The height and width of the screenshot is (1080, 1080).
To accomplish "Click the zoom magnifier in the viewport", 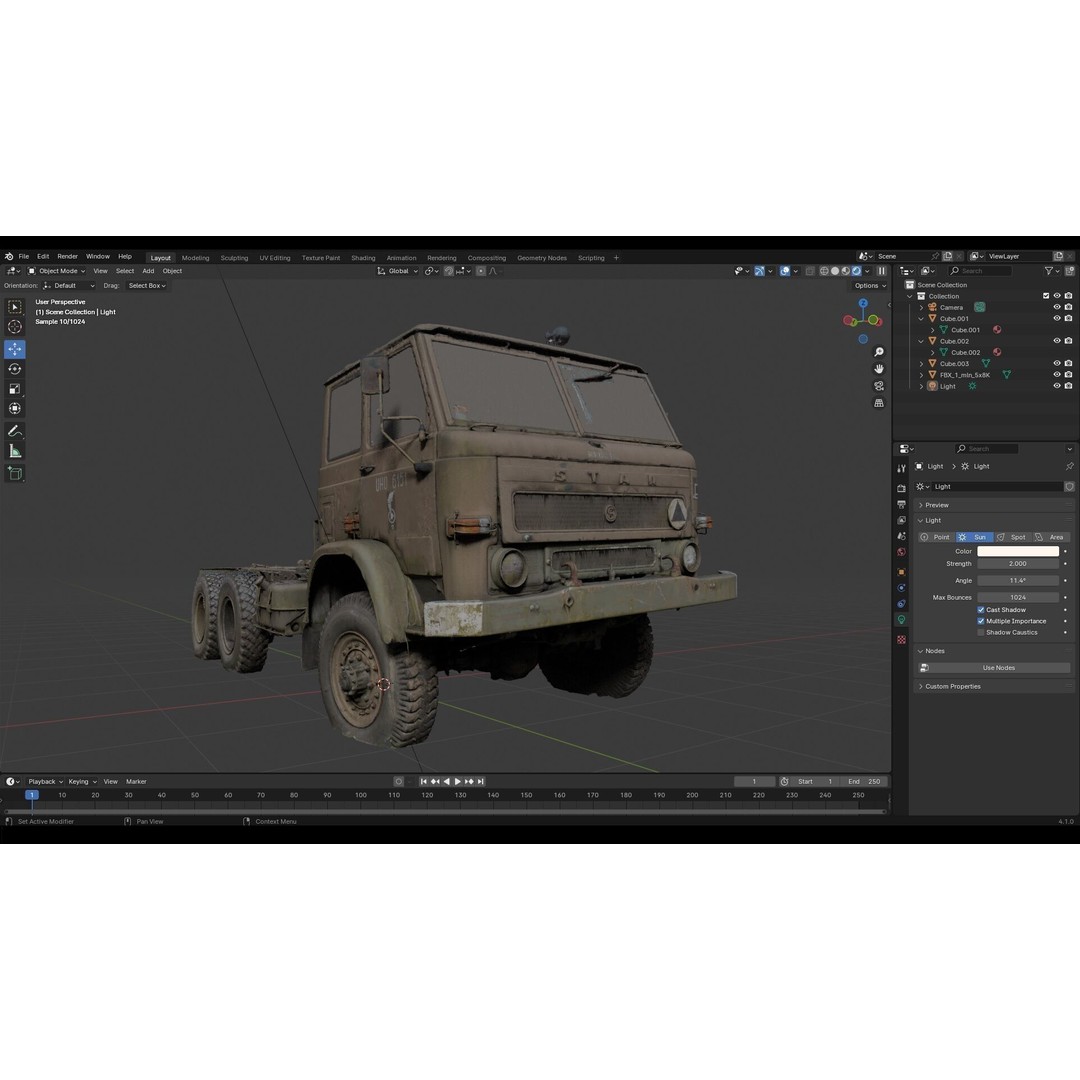I will click(879, 352).
